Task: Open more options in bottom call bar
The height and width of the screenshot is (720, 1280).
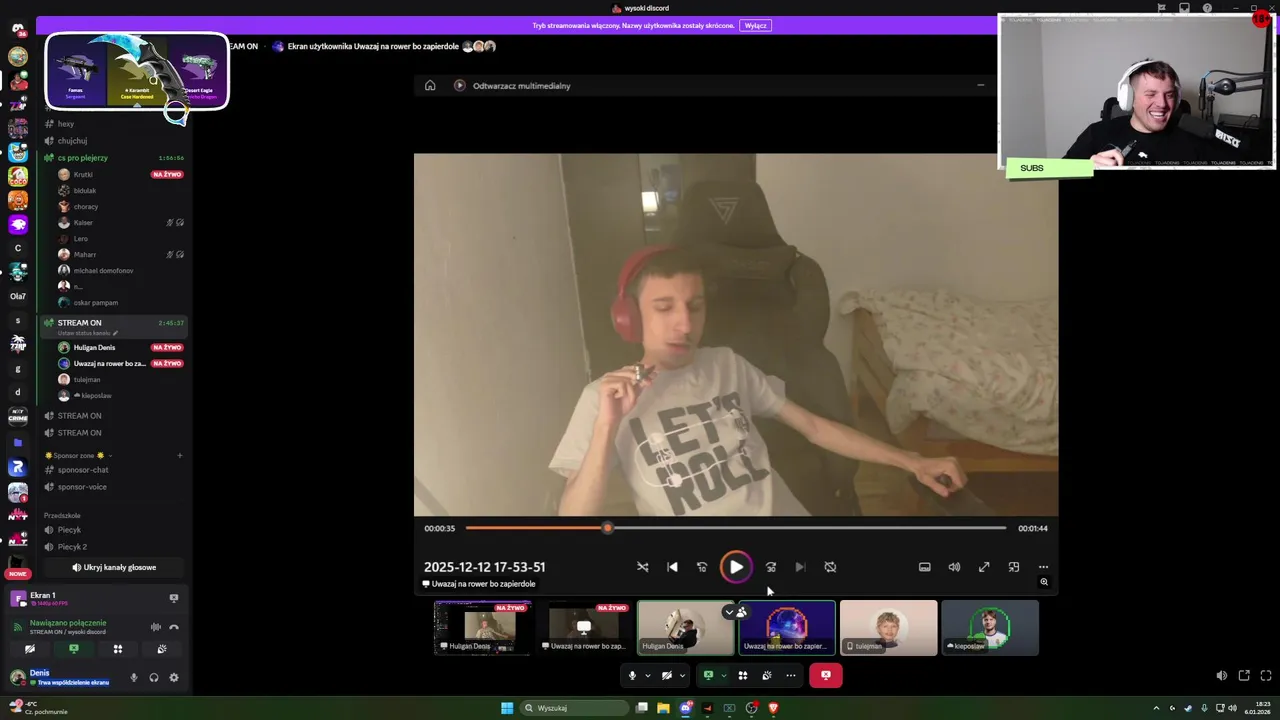Action: point(791,675)
